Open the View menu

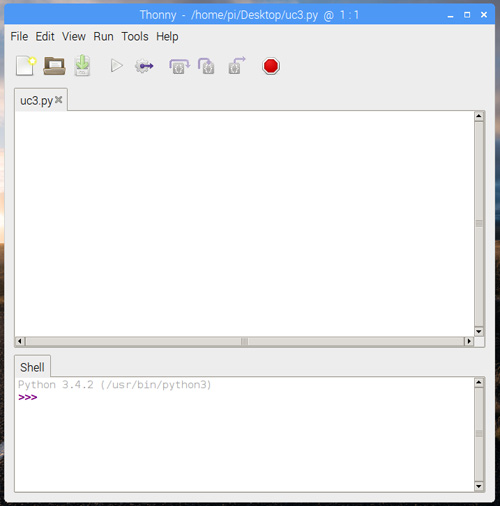(x=74, y=36)
